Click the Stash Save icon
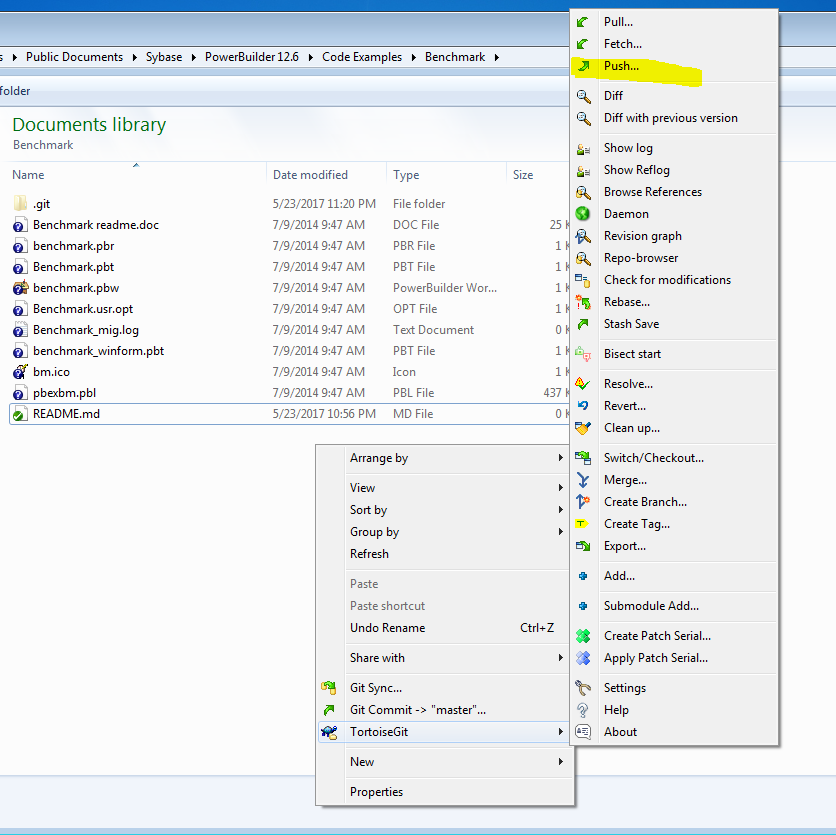 [583, 324]
